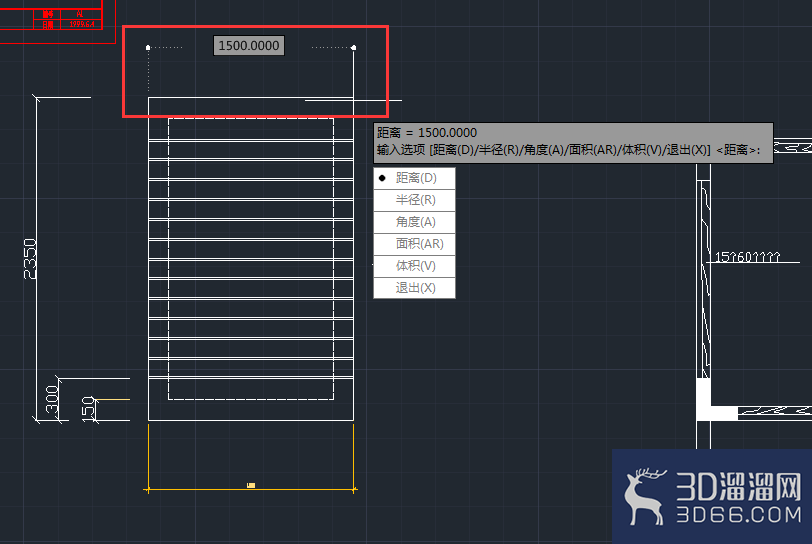
Task: Pick the 角度(A) option from the list
Action: click(x=414, y=222)
